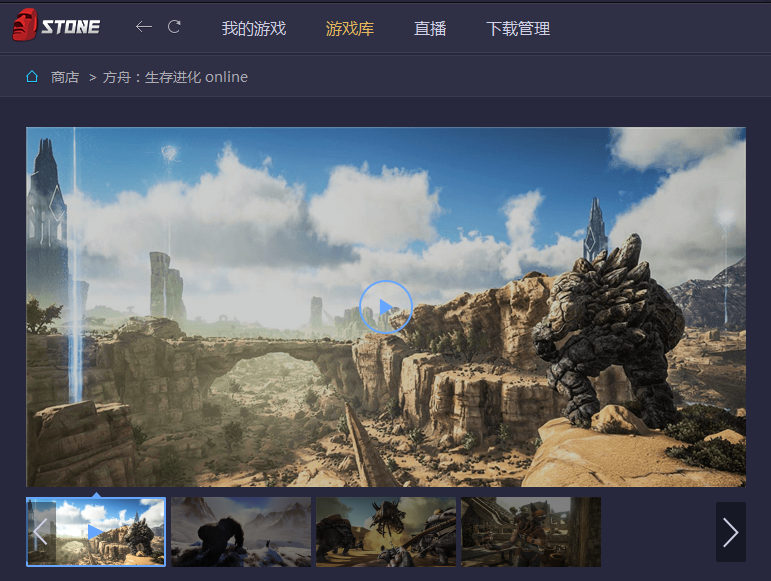Image resolution: width=771 pixels, height=581 pixels.
Task: Go back with the left arrow
Action: point(144,27)
